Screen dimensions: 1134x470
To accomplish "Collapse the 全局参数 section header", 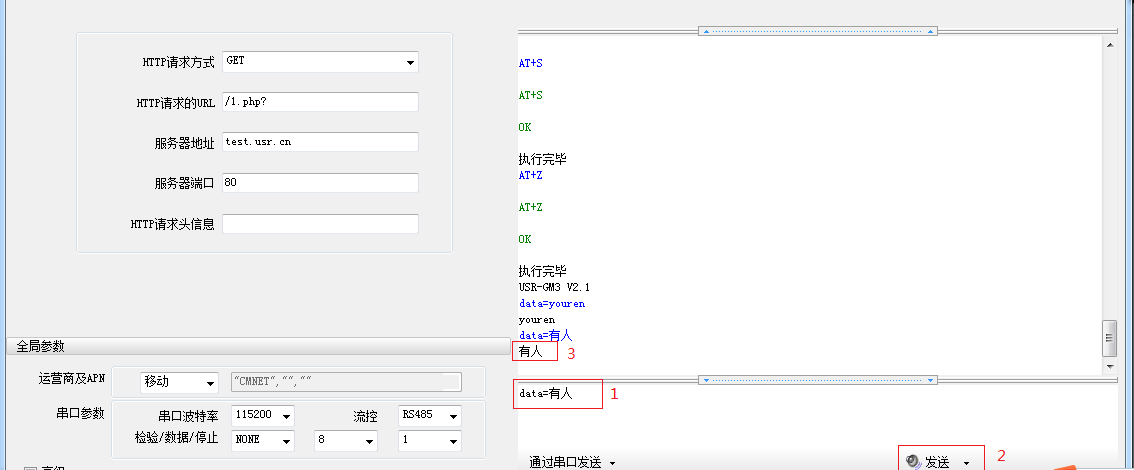I will point(40,346).
